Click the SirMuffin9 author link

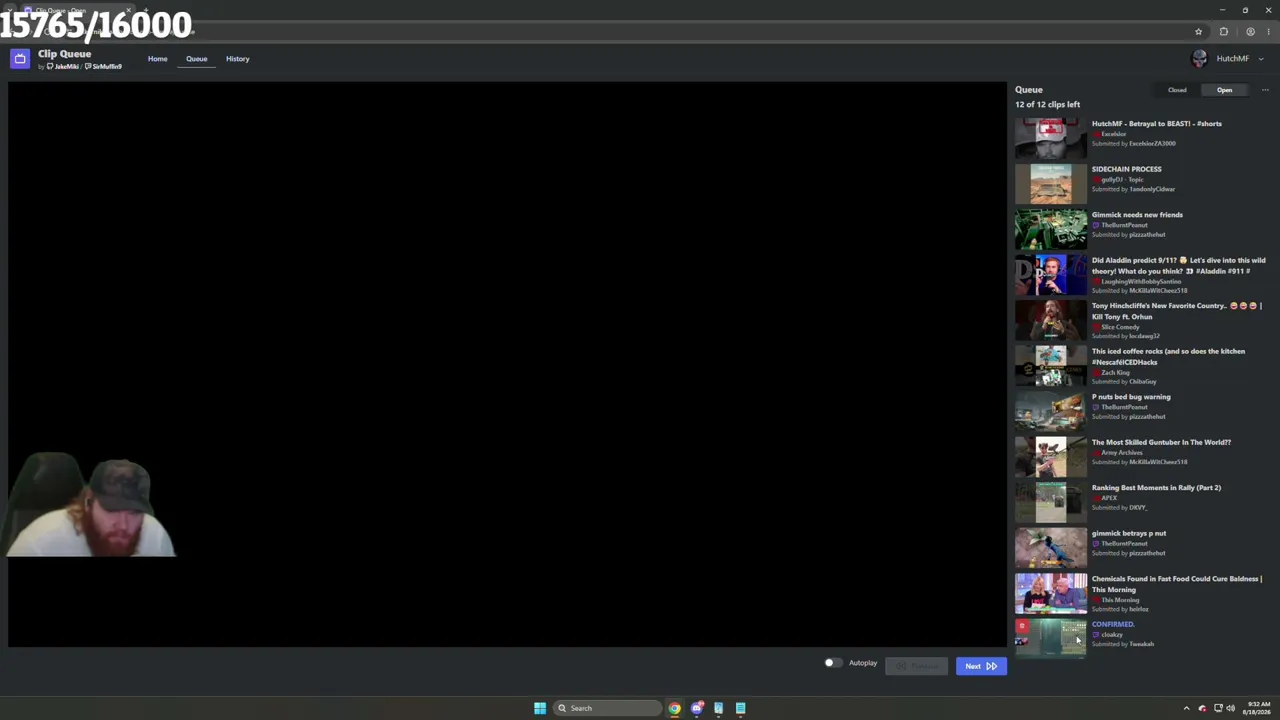103,67
